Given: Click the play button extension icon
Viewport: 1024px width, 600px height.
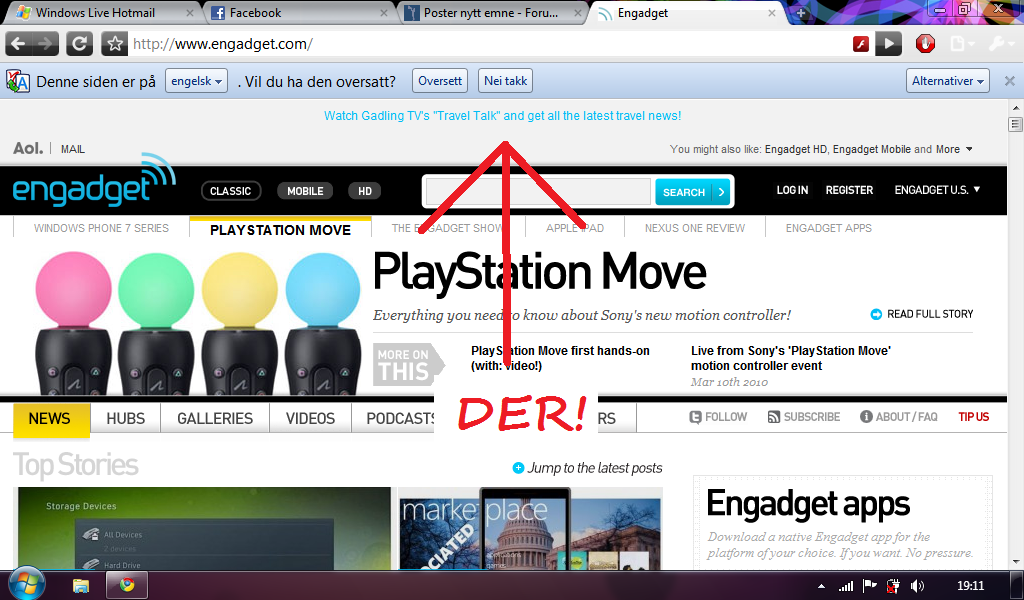Looking at the screenshot, I should pyautogui.click(x=889, y=44).
